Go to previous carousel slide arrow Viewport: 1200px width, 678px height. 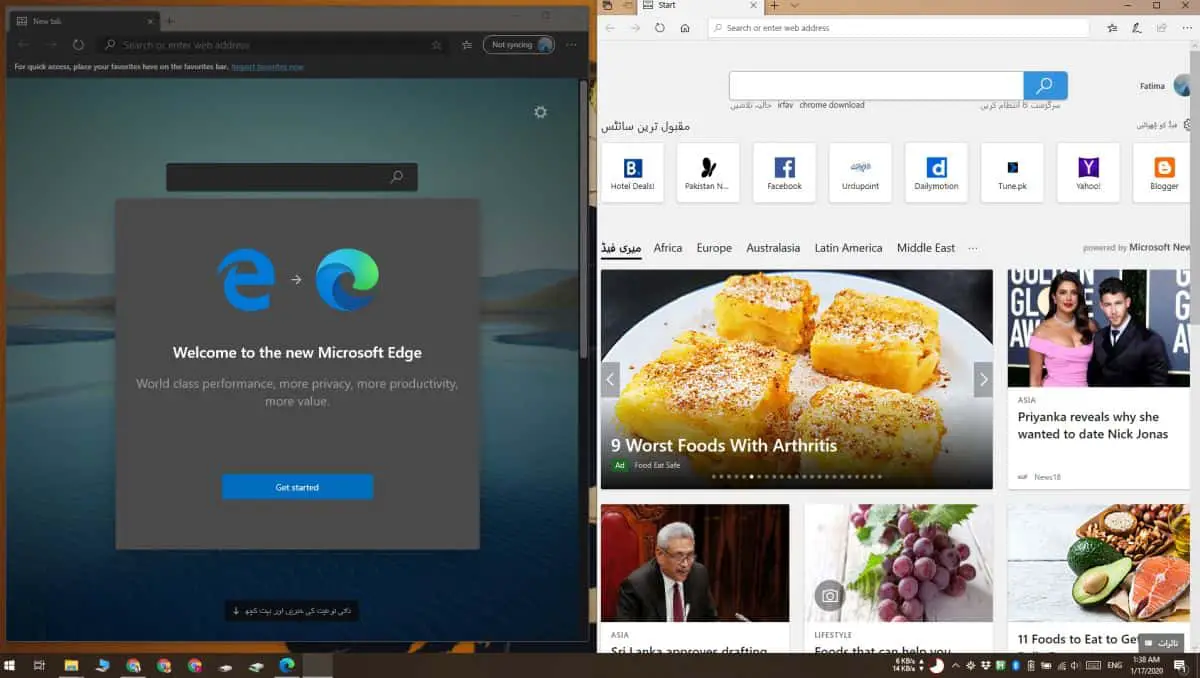tap(610, 380)
